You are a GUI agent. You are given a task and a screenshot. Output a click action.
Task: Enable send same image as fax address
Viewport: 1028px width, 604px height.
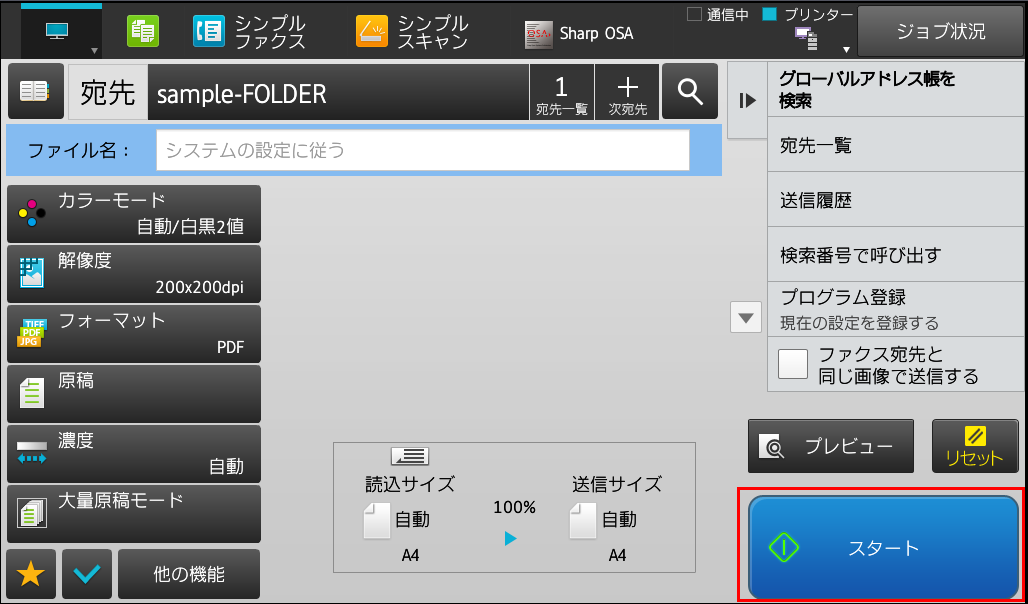tap(793, 364)
